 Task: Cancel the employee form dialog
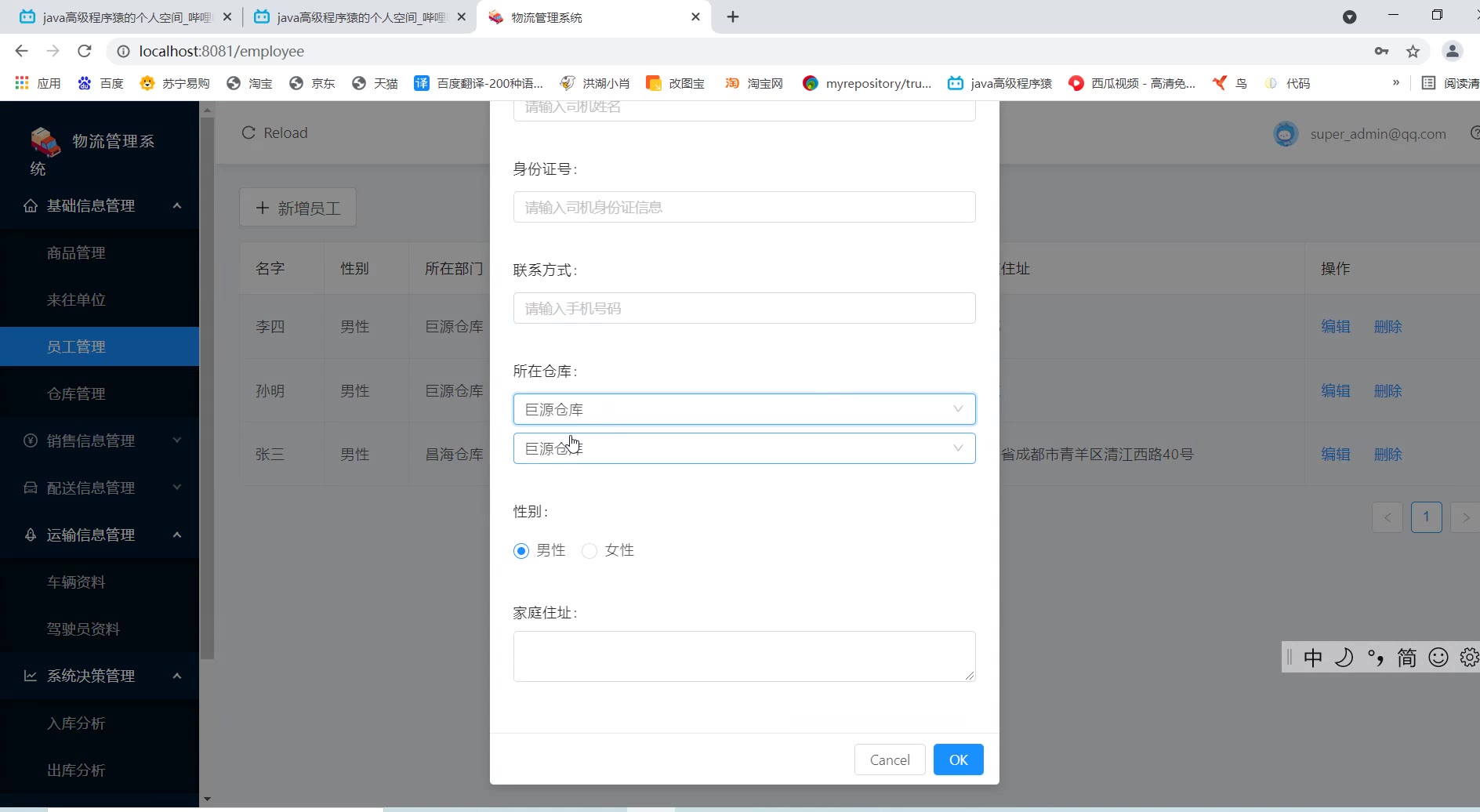(x=890, y=759)
